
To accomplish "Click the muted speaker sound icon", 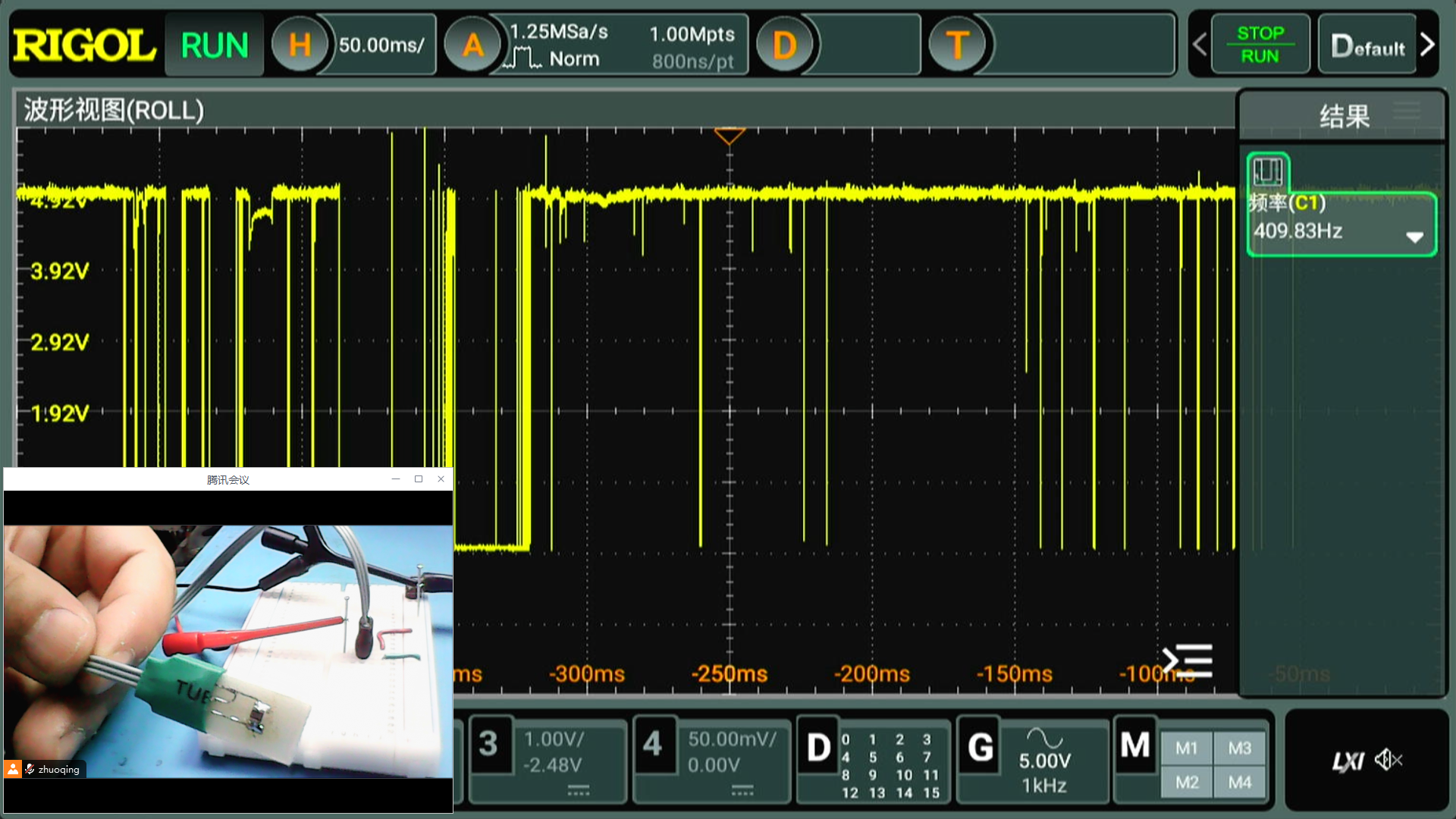I will [1389, 759].
